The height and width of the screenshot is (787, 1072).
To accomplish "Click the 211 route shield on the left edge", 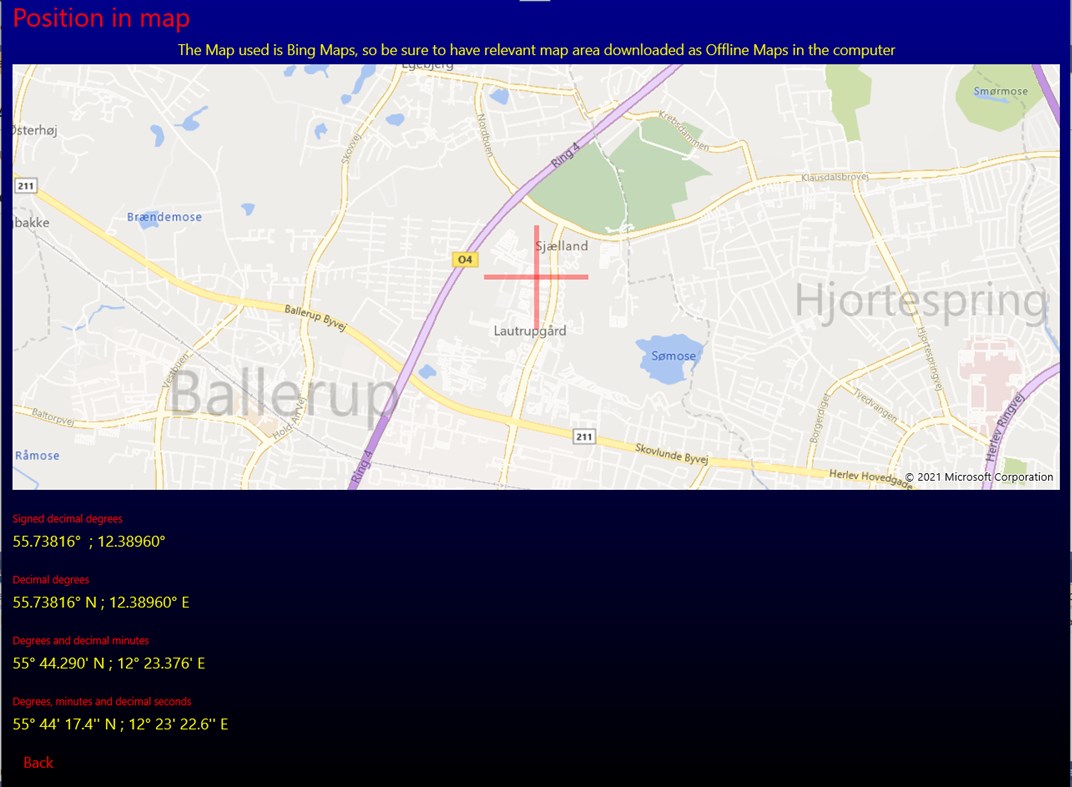I will (x=24, y=185).
